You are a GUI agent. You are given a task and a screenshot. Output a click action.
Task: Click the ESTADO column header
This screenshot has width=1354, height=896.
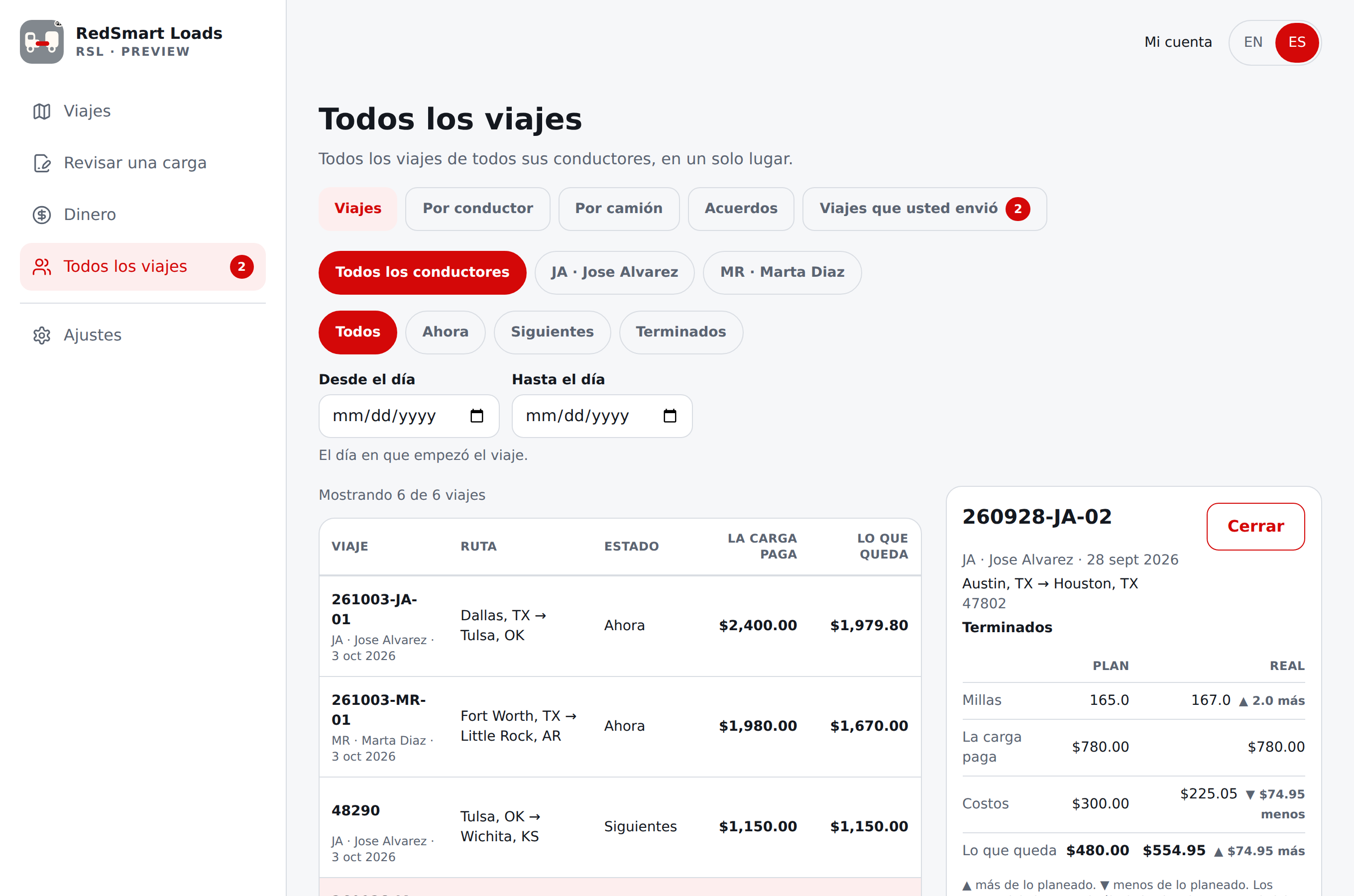pyautogui.click(x=631, y=547)
